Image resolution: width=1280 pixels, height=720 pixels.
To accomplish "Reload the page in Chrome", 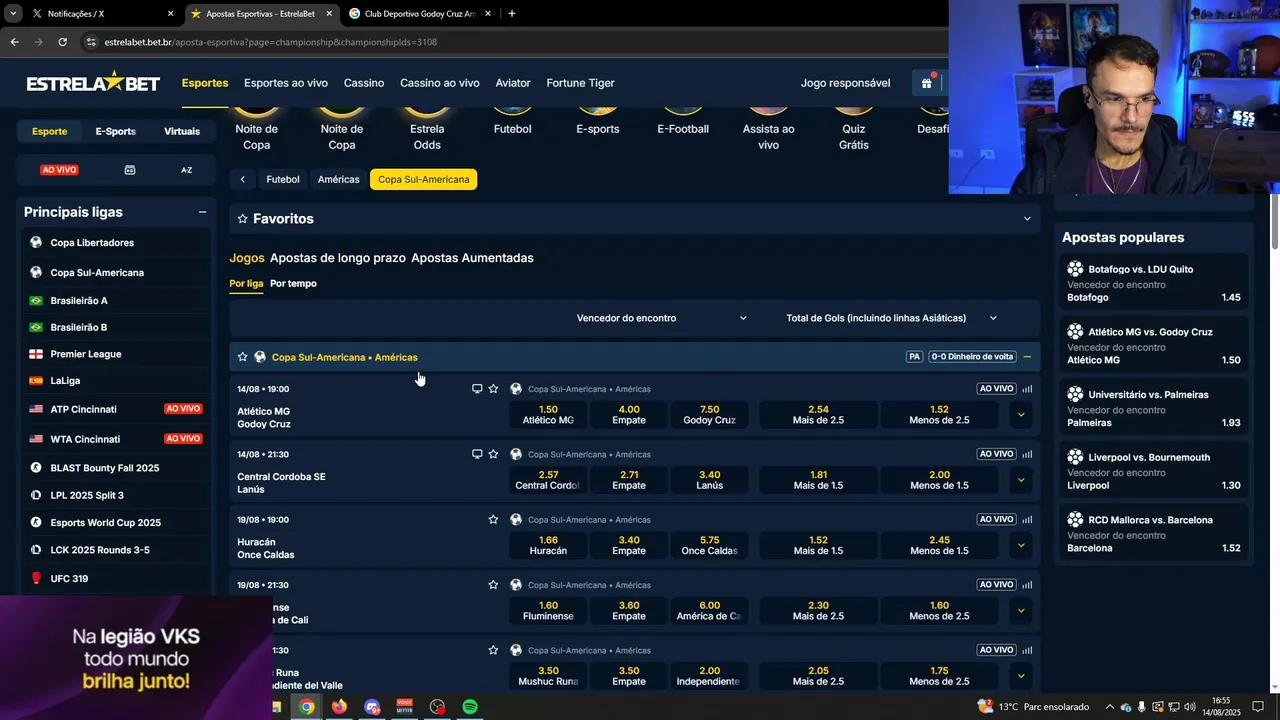I will tap(62, 42).
